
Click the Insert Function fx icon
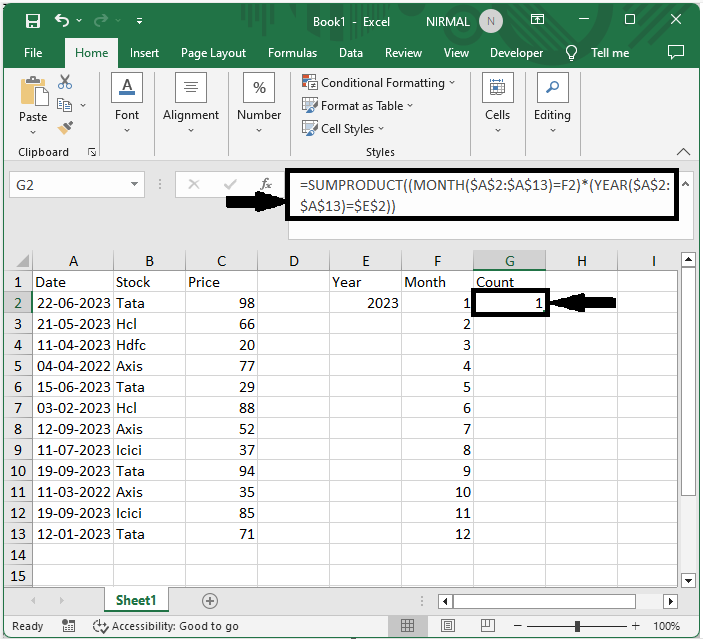point(266,184)
